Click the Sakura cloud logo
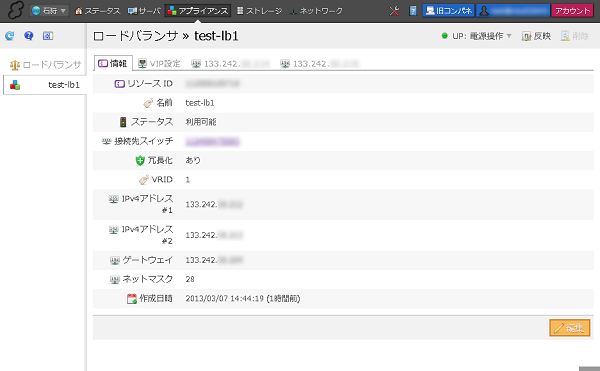The image size is (600, 371). (x=15, y=10)
